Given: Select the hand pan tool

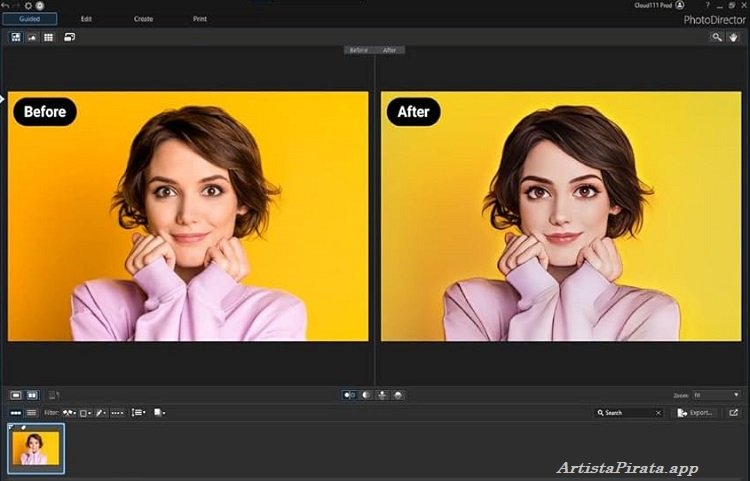Looking at the screenshot, I should click(734, 37).
